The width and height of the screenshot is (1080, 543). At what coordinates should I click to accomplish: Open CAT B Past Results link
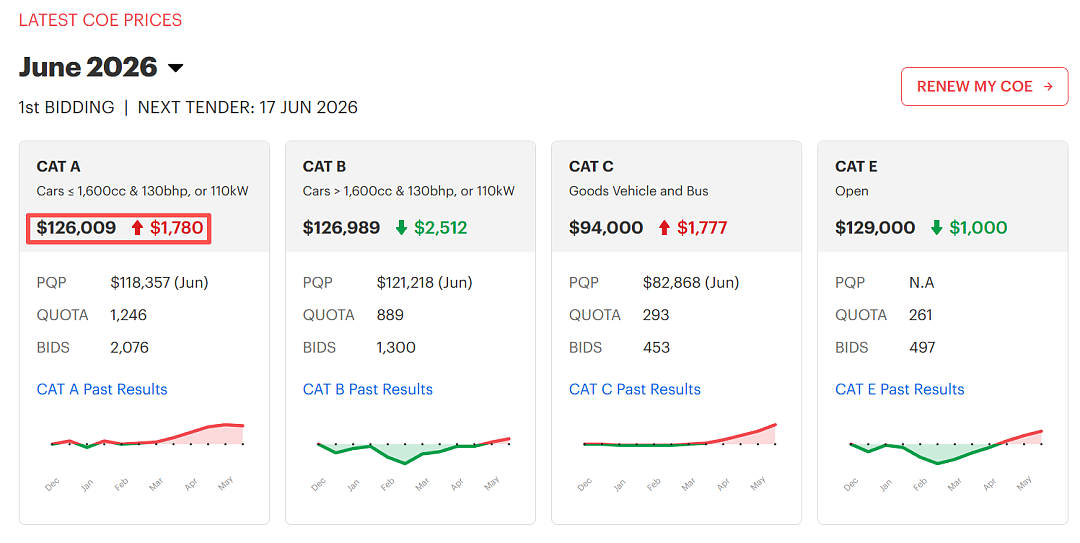tap(368, 389)
